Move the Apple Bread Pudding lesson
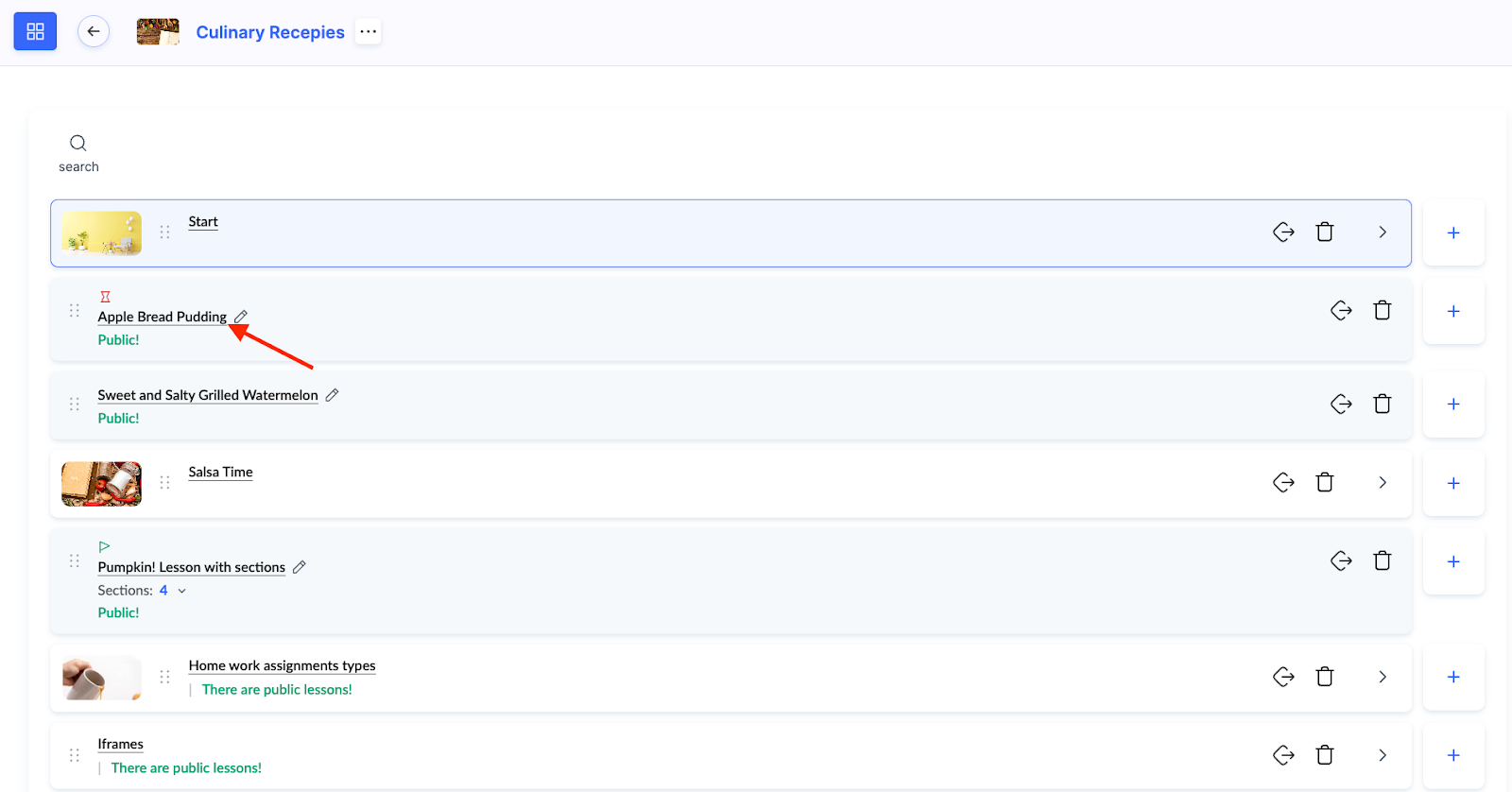The height and width of the screenshot is (792, 1512). pos(1341,310)
